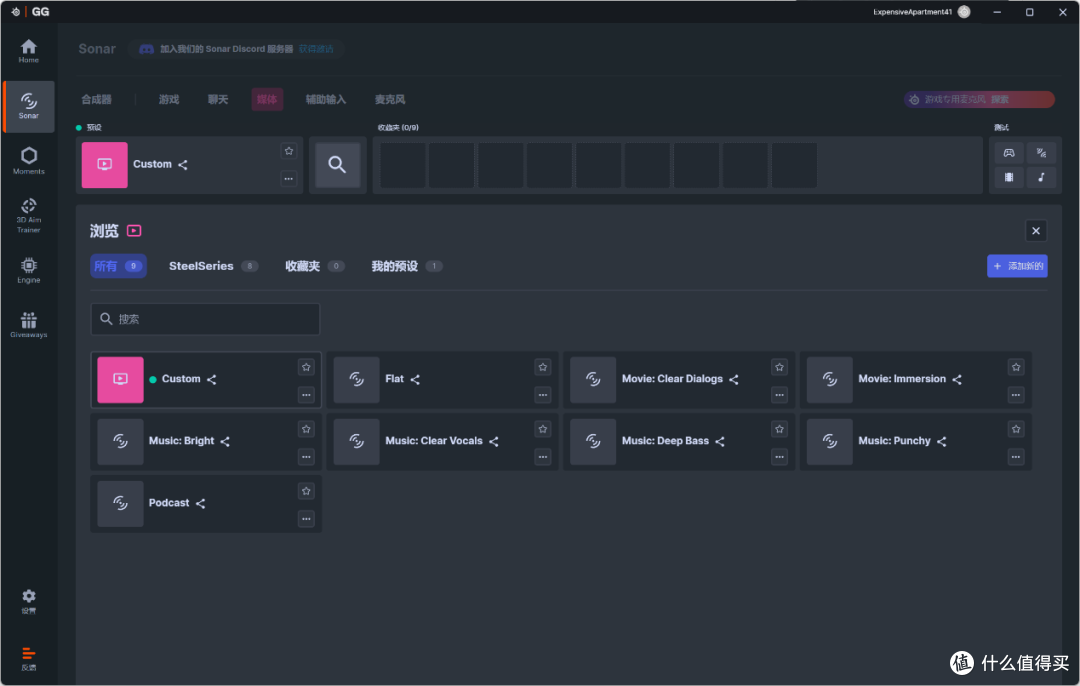Show 我的预设 presets filter

[406, 266]
